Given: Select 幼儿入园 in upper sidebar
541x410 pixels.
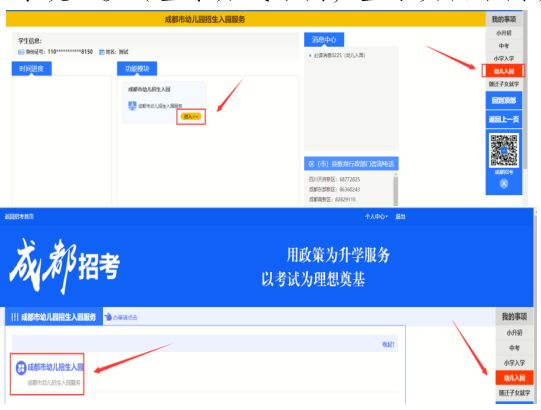Looking at the screenshot, I should pos(503,71).
